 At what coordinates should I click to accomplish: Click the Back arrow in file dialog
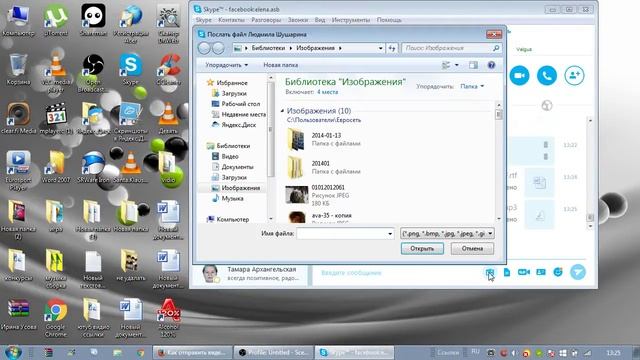pos(204,48)
